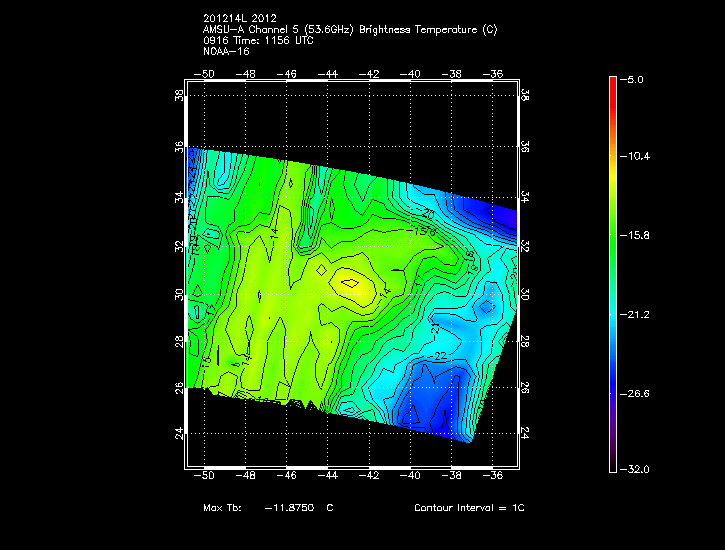The image size is (725, 550).
Task: Select the Max Tb value -11.8750
Action: point(285,508)
